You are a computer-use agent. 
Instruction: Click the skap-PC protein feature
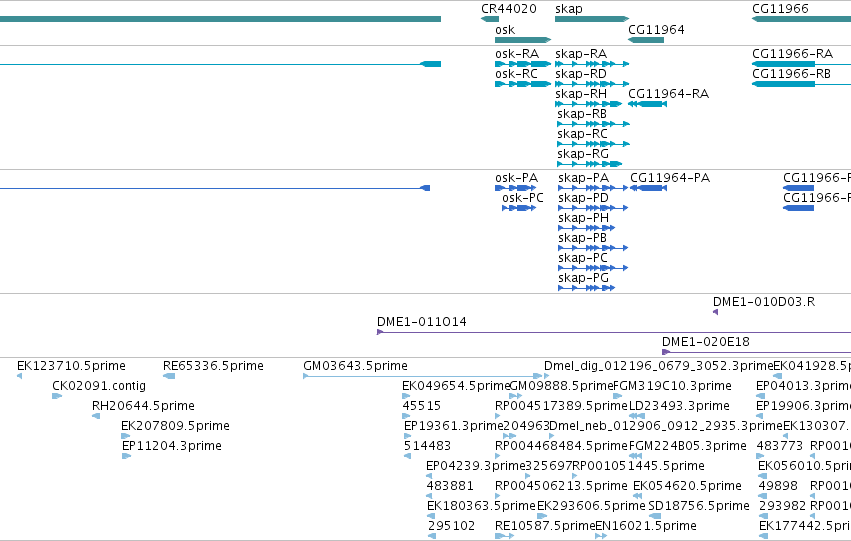593,268
